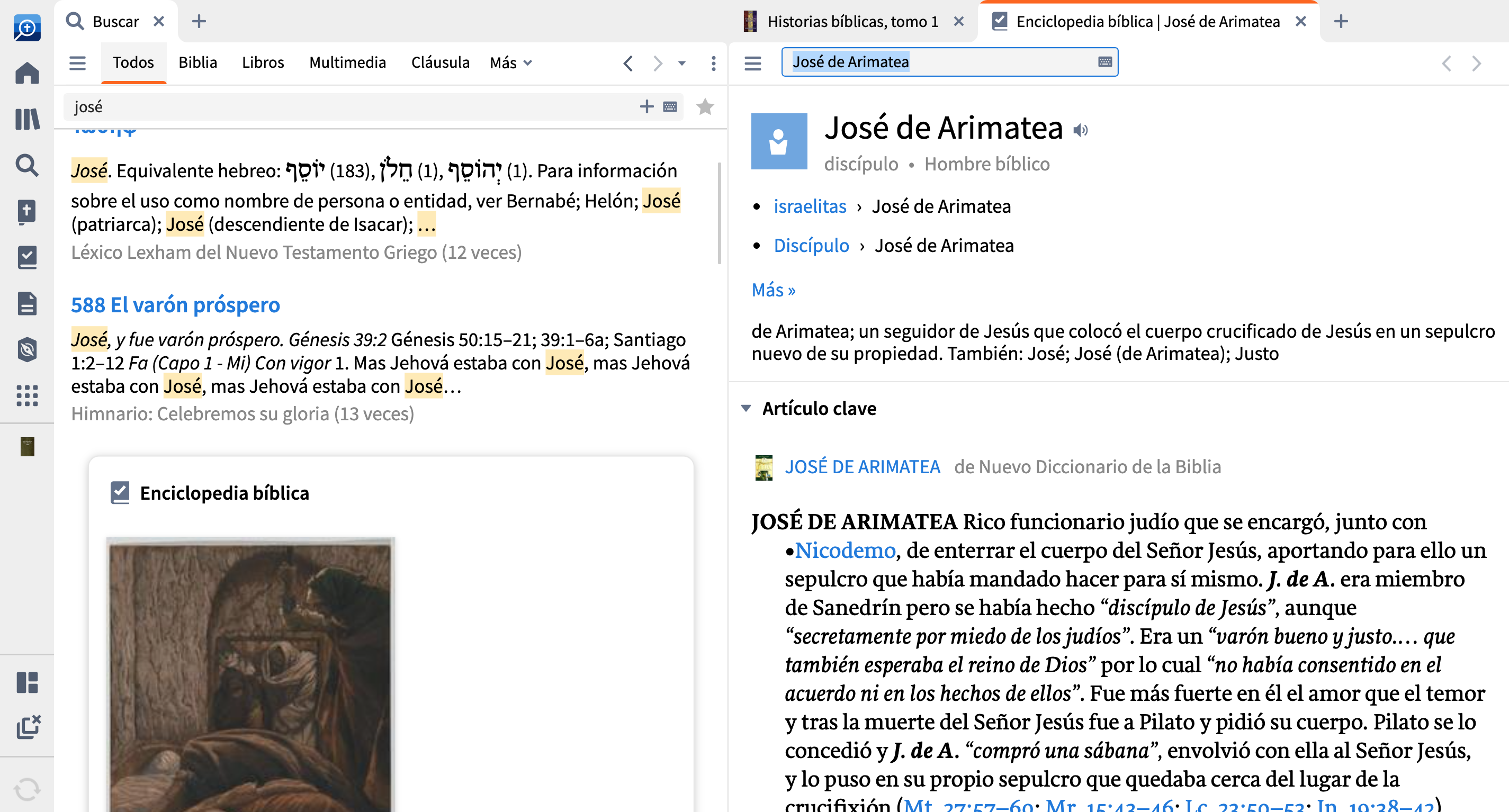Collapse the Artículo clave section

pos(745,409)
